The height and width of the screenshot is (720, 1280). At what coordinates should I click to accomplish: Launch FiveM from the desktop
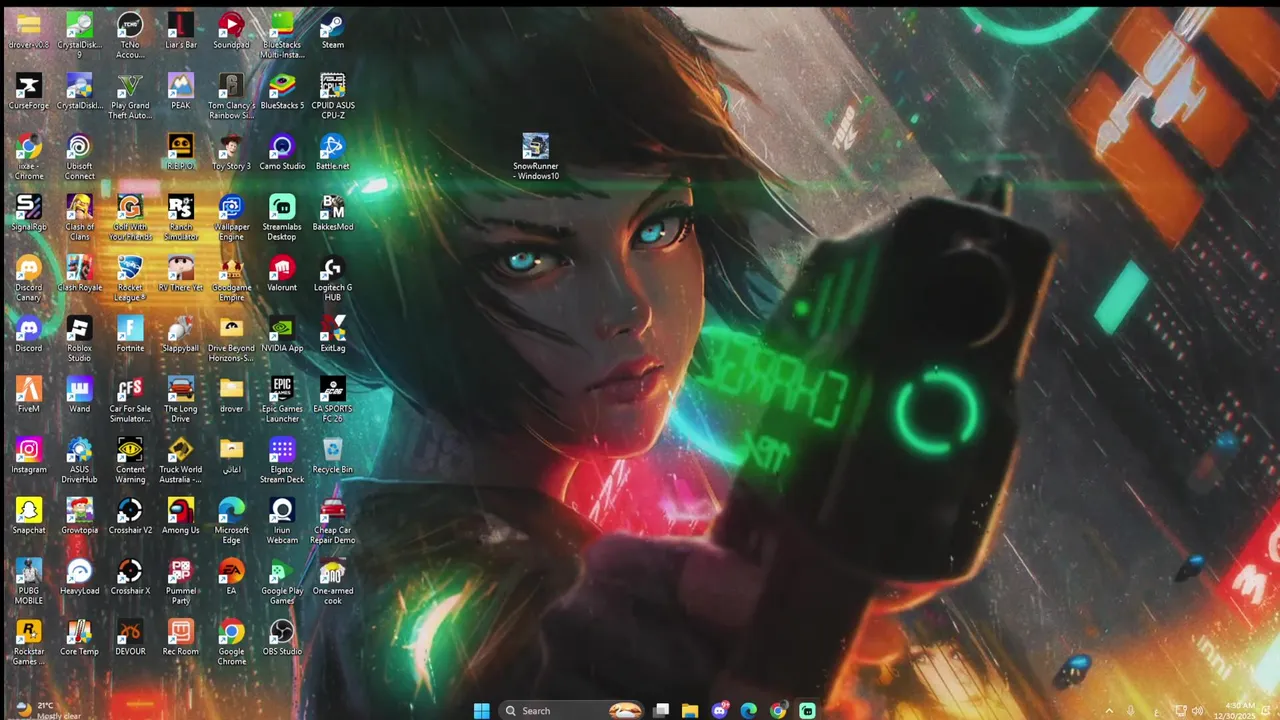tap(29, 396)
